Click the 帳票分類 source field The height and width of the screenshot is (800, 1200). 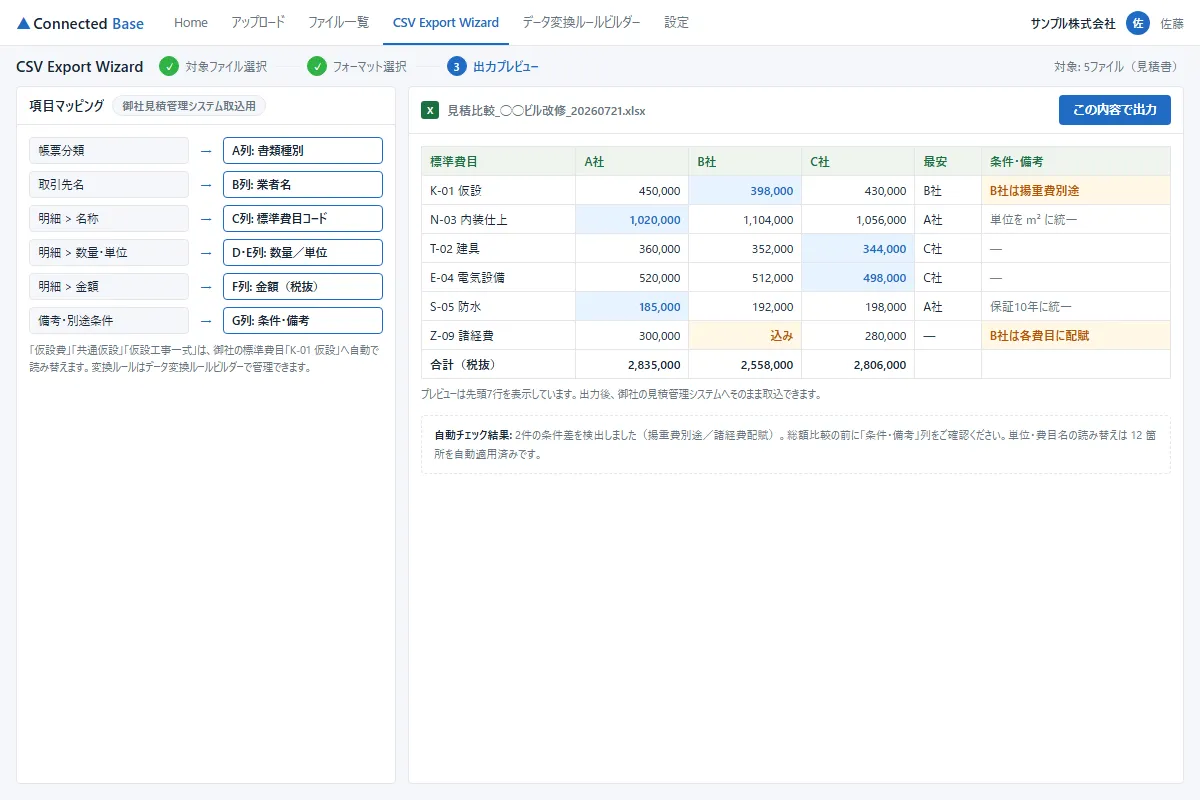109,150
